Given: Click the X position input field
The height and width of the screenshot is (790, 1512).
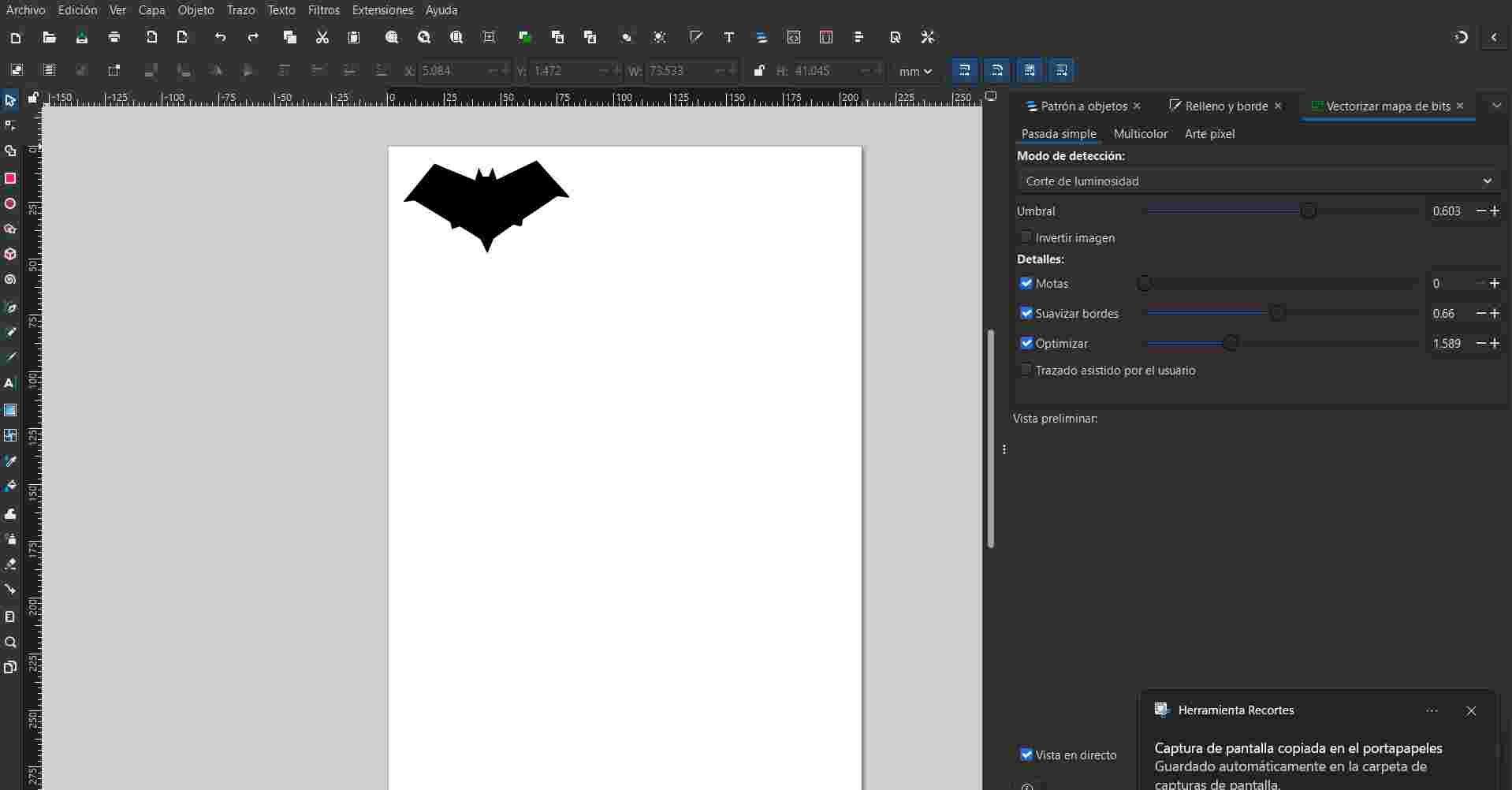Looking at the screenshot, I should point(452,71).
